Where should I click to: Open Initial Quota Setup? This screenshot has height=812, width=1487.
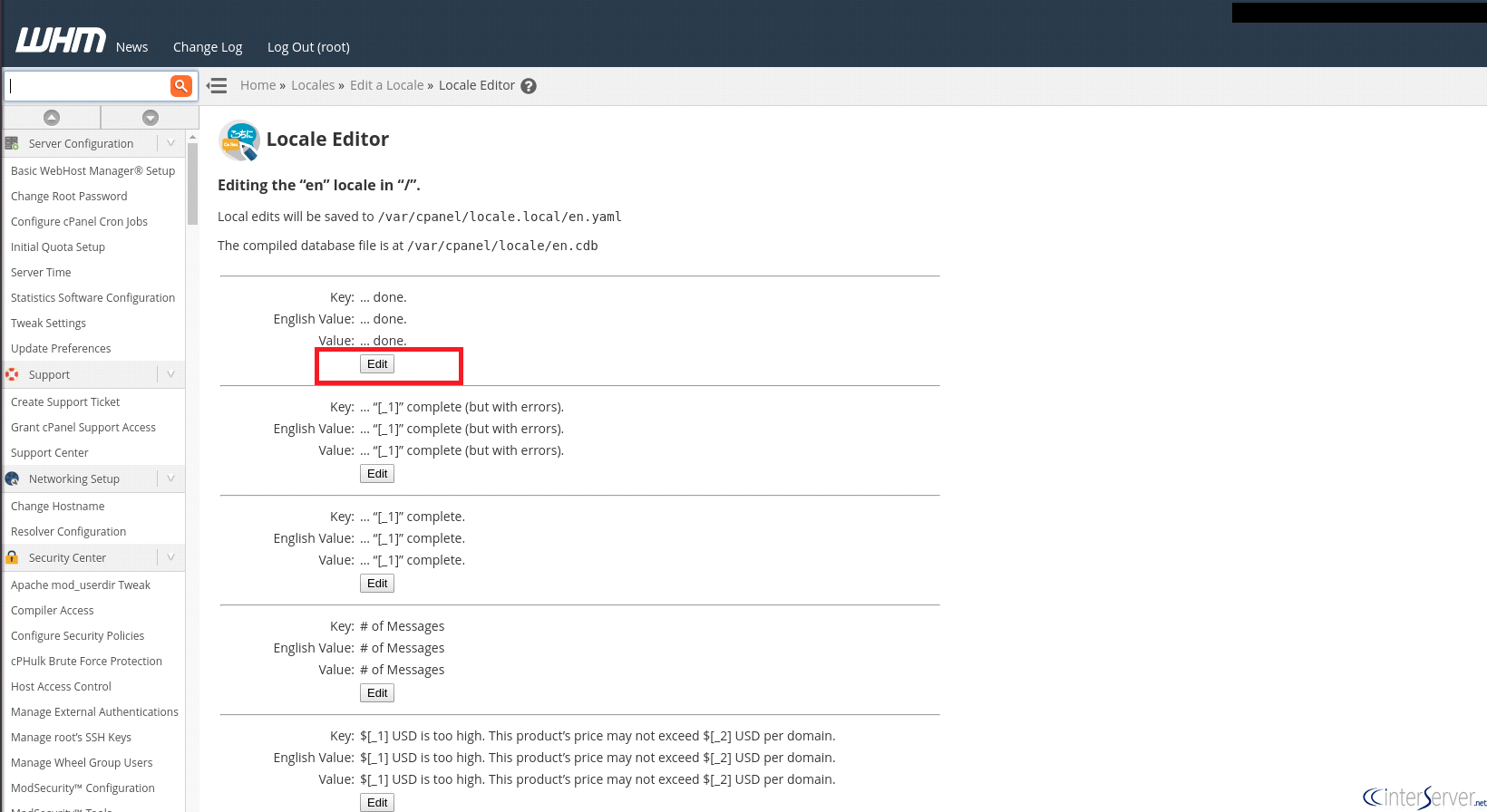(x=58, y=246)
